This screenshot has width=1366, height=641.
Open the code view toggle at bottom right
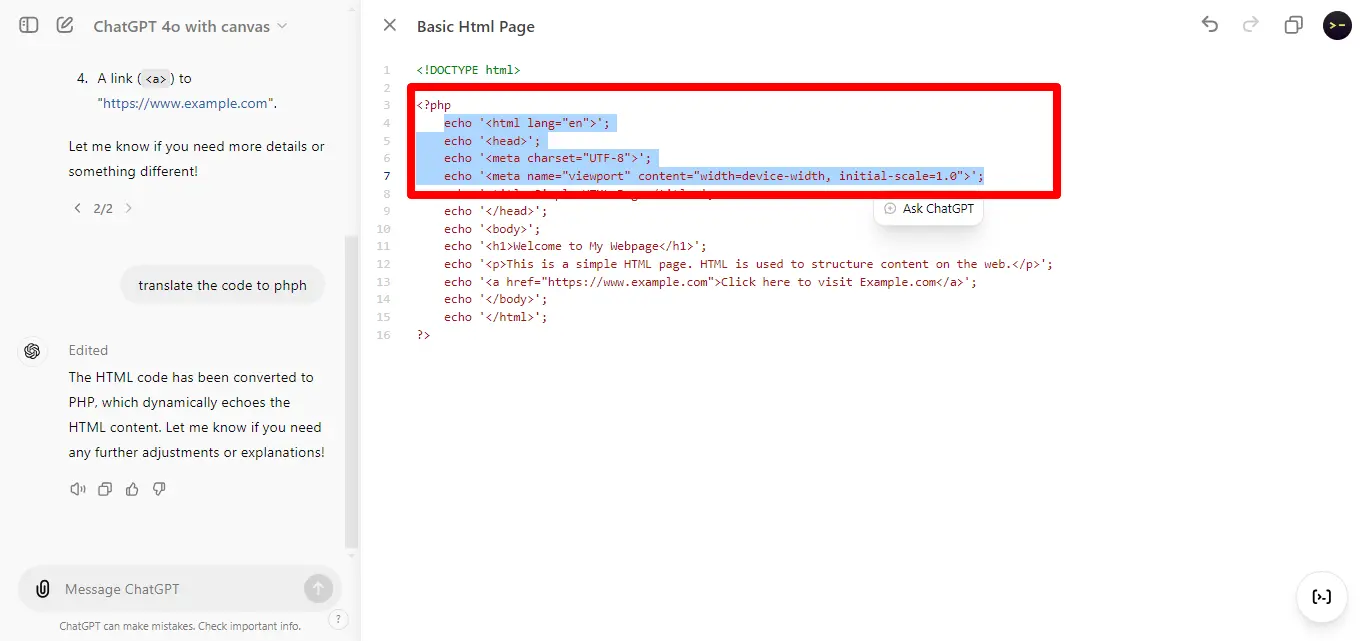tap(1322, 597)
